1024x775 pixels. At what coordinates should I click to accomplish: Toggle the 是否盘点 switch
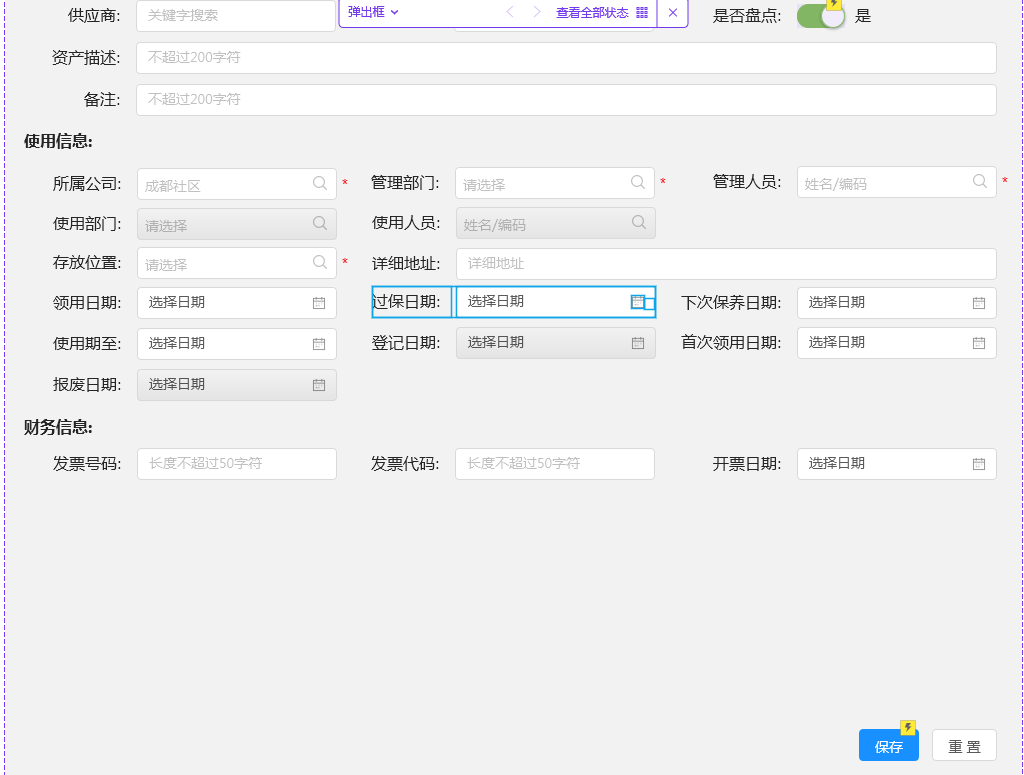click(820, 16)
